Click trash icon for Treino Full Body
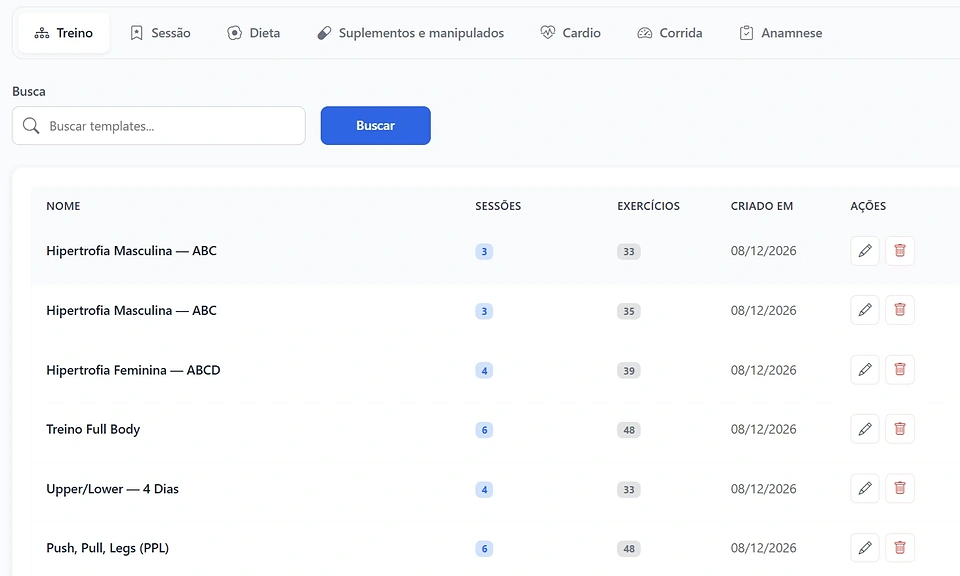This screenshot has height=576, width=960. pyautogui.click(x=899, y=429)
